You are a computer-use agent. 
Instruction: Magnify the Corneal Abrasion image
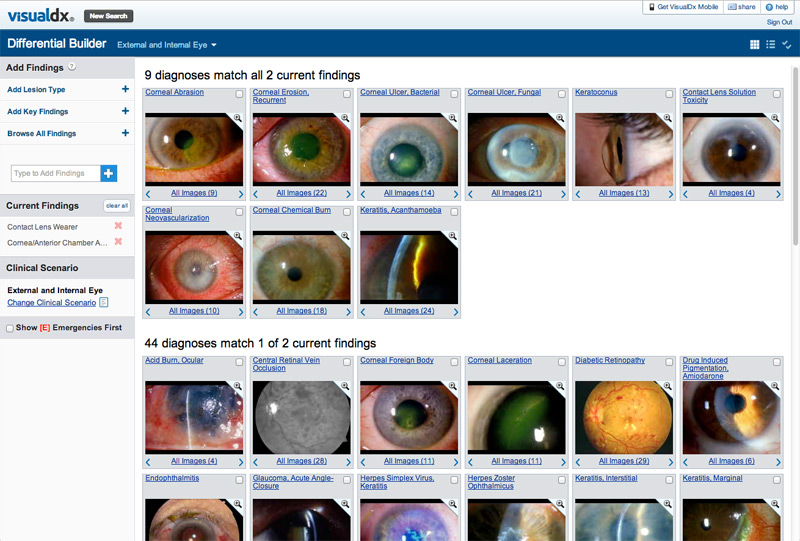tap(238, 118)
